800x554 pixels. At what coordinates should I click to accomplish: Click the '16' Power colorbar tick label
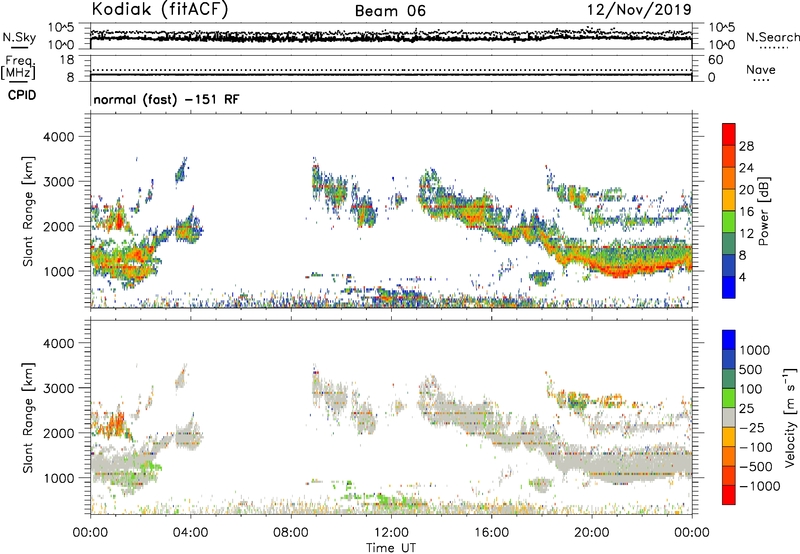(x=746, y=212)
